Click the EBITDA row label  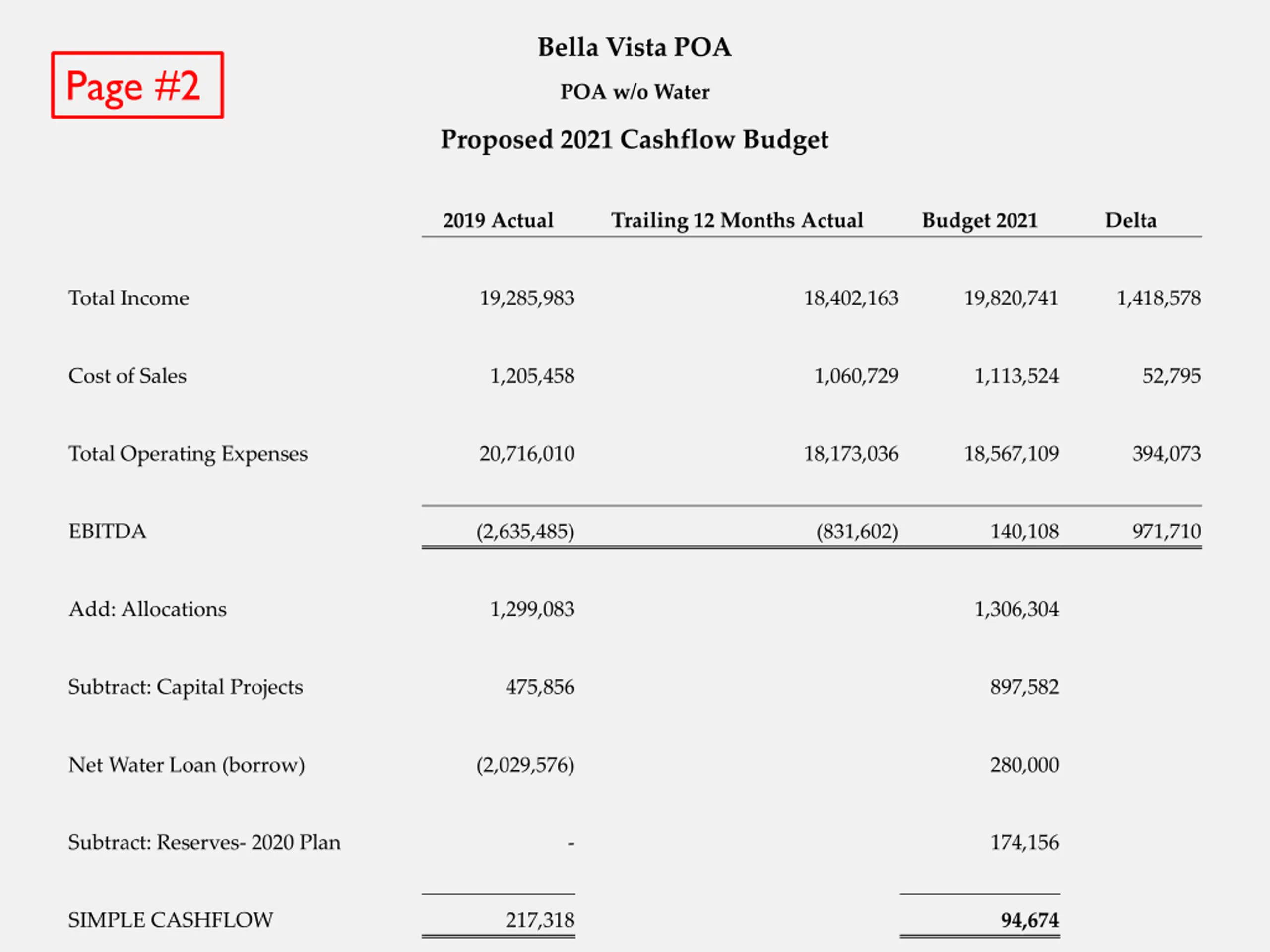point(107,532)
